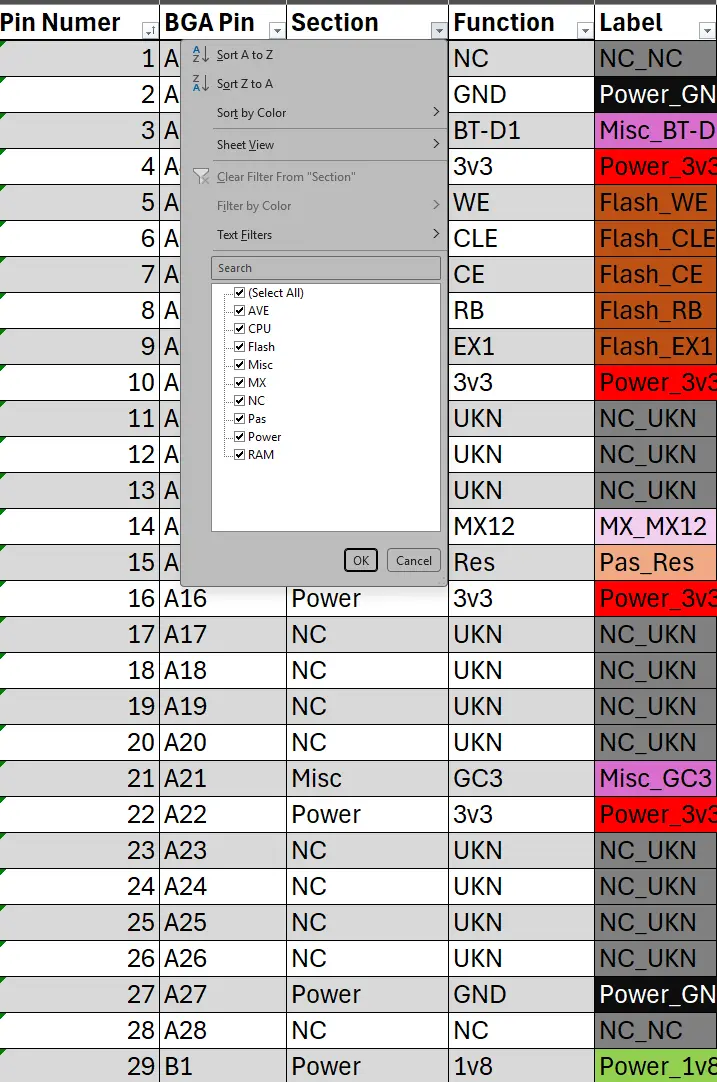Dismiss filter menu with Cancel button
The image size is (717, 1082).
point(413,560)
